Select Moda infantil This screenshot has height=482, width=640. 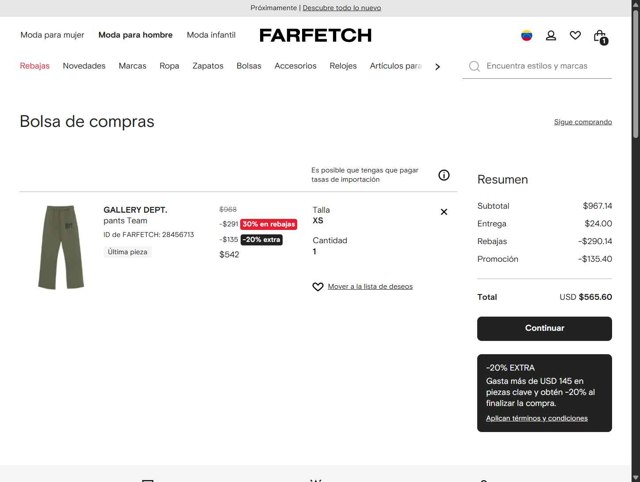(211, 35)
